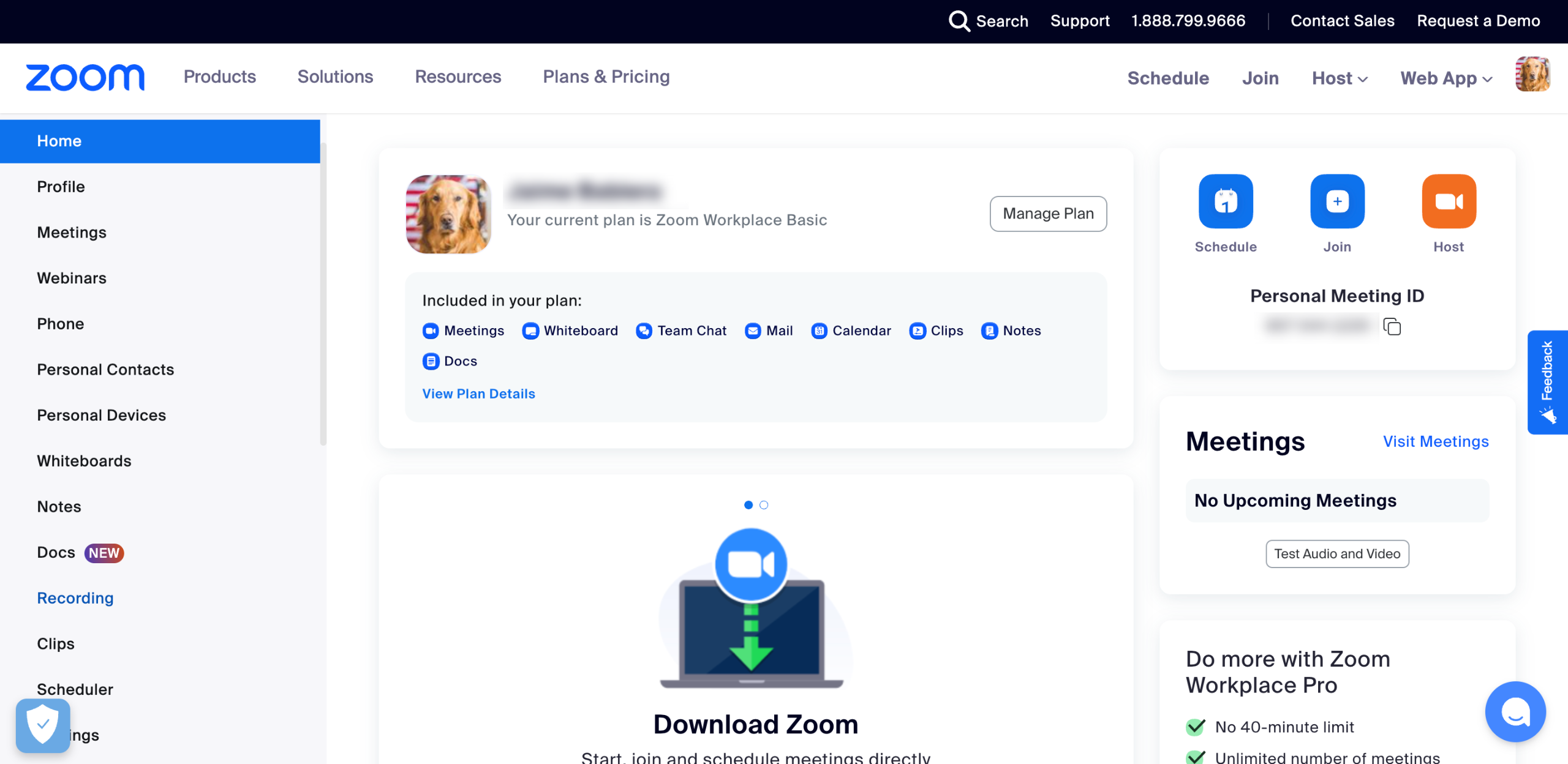
Task: Click the Zoom logo
Action: pyautogui.click(x=85, y=78)
